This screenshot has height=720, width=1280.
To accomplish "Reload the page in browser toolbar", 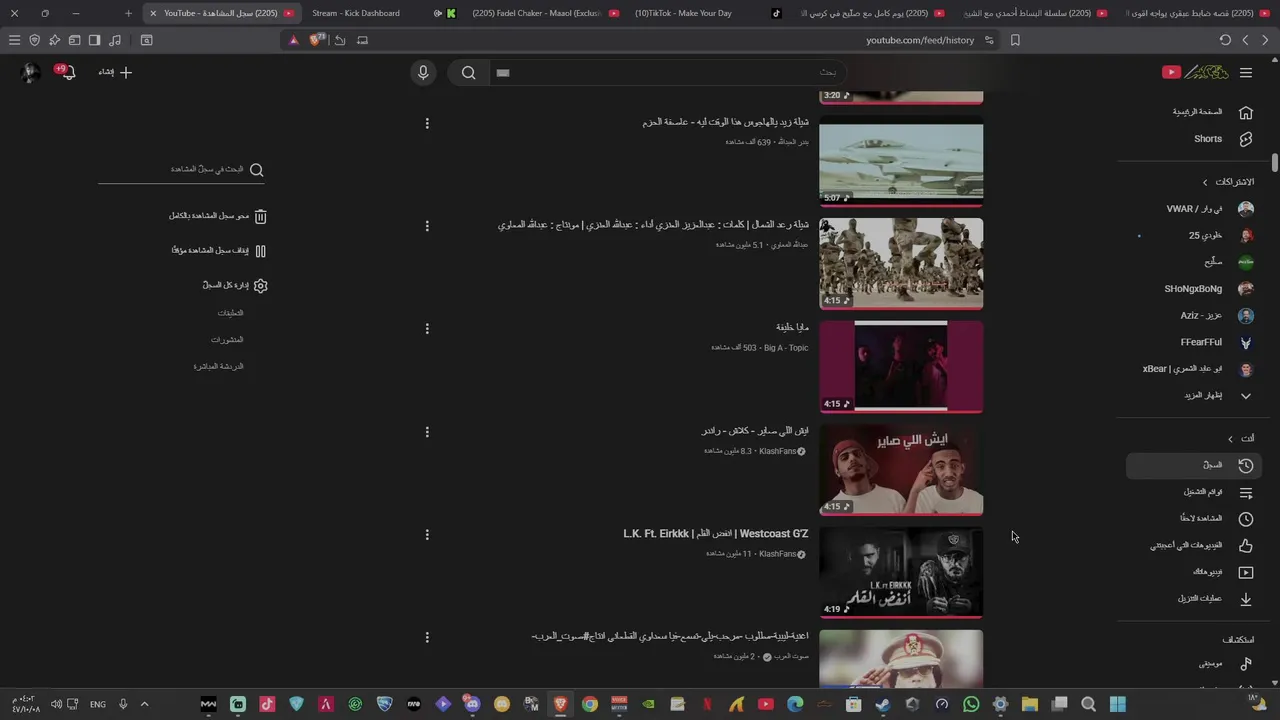I will point(1225,40).
